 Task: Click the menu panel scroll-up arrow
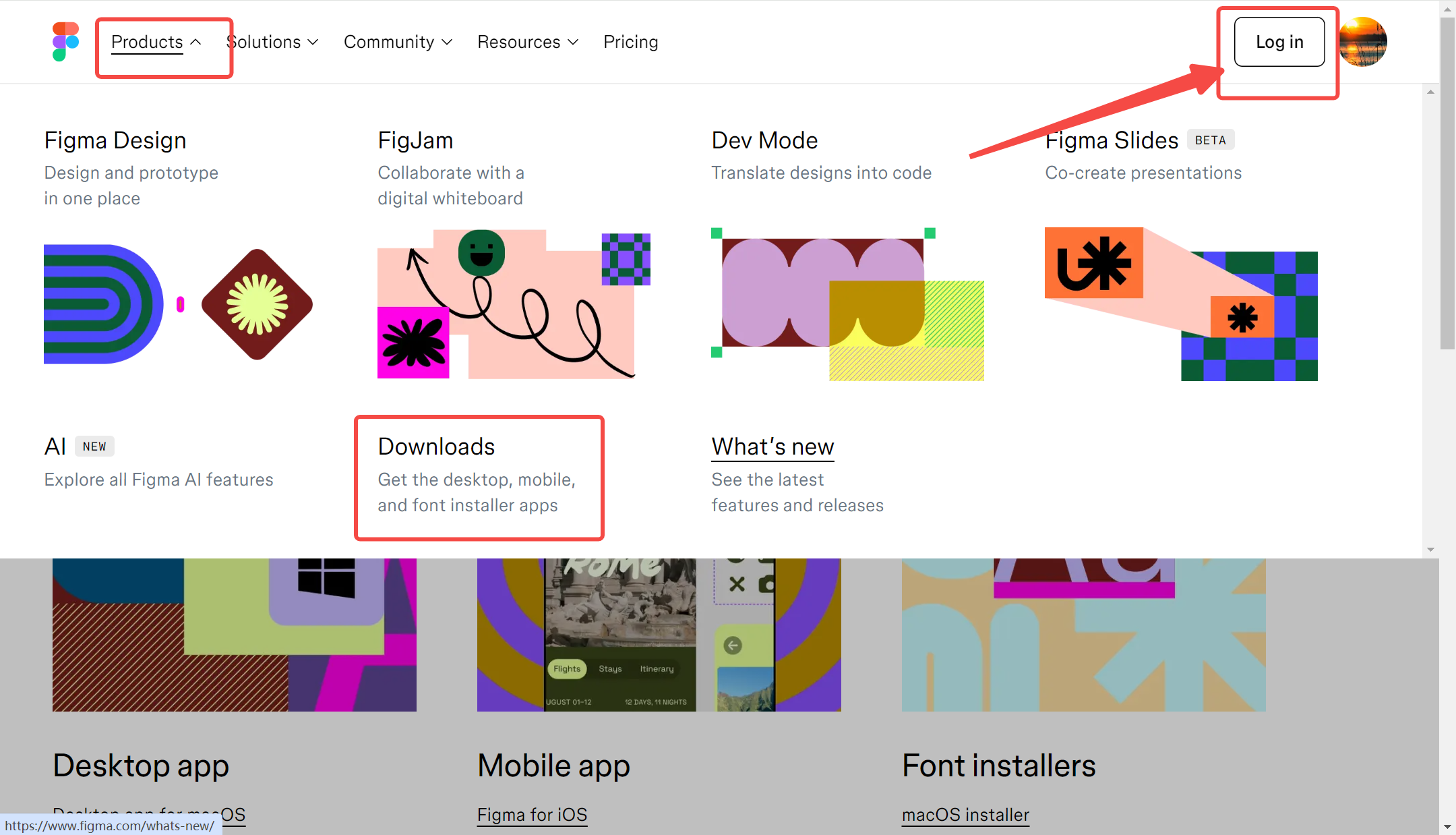[x=1430, y=92]
